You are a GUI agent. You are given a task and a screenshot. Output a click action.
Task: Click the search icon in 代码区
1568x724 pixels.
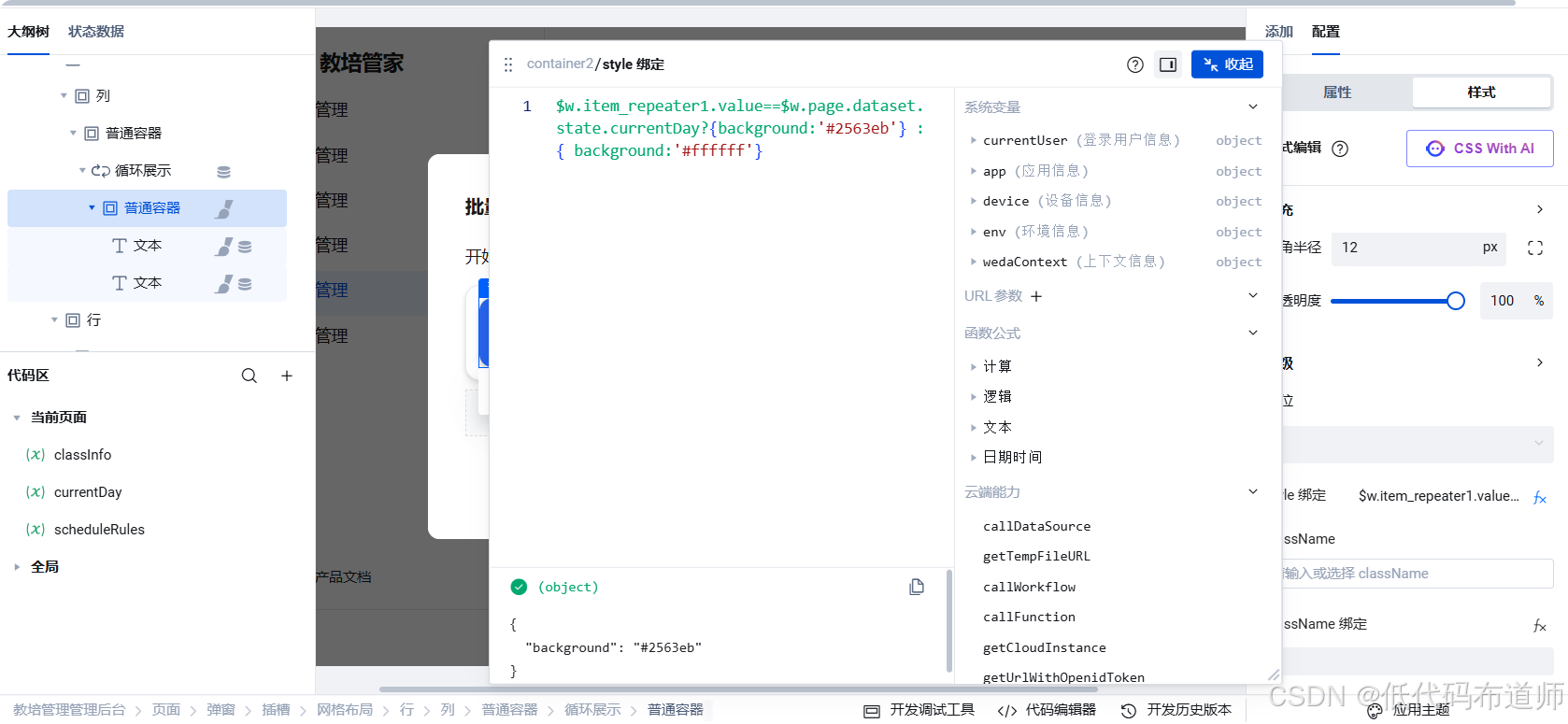pyautogui.click(x=249, y=376)
